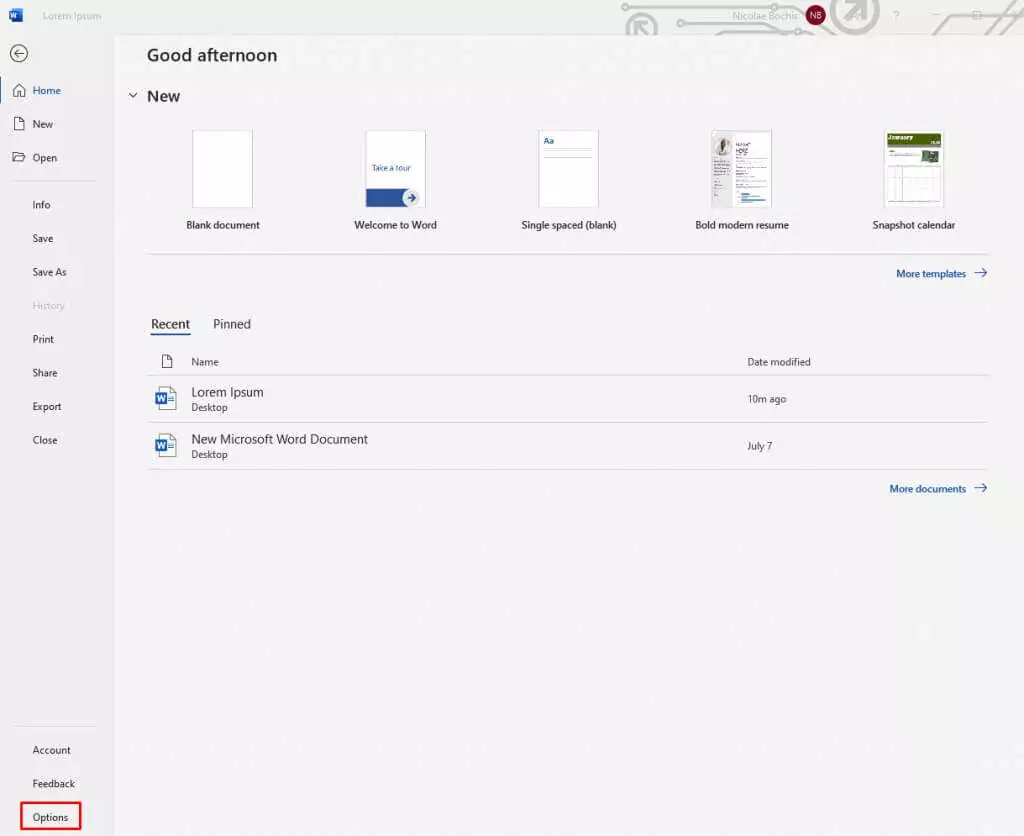Select Bold modern resume template
The image size is (1024, 836).
click(x=741, y=169)
